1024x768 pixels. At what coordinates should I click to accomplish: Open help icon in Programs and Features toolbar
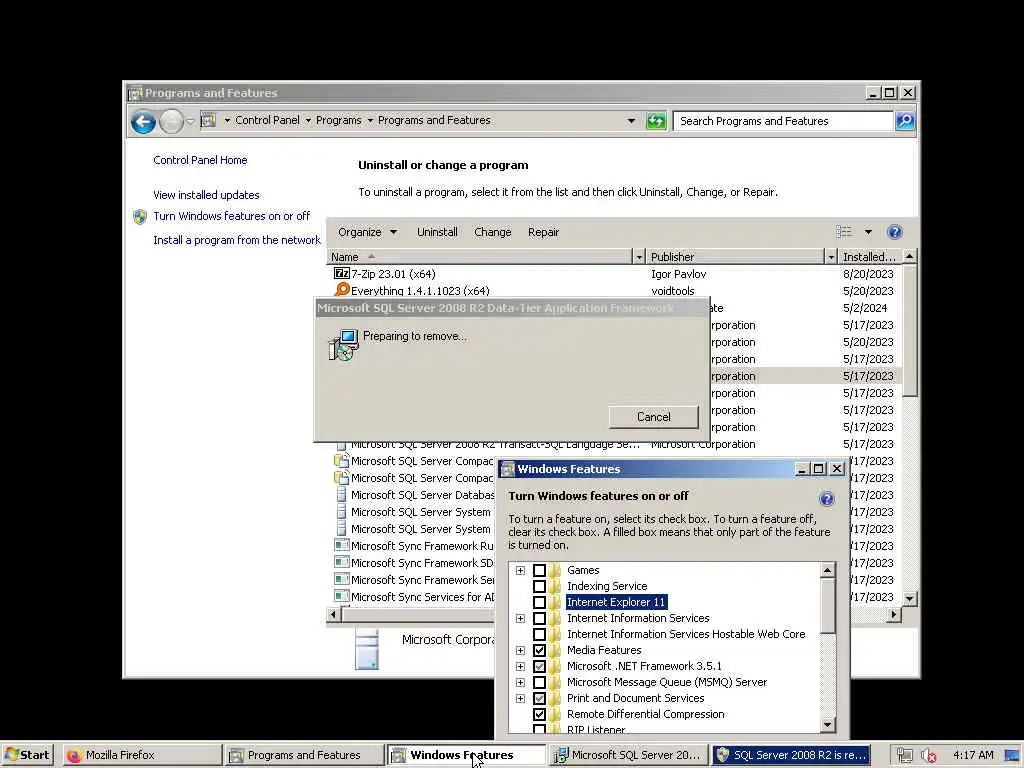[x=895, y=232]
